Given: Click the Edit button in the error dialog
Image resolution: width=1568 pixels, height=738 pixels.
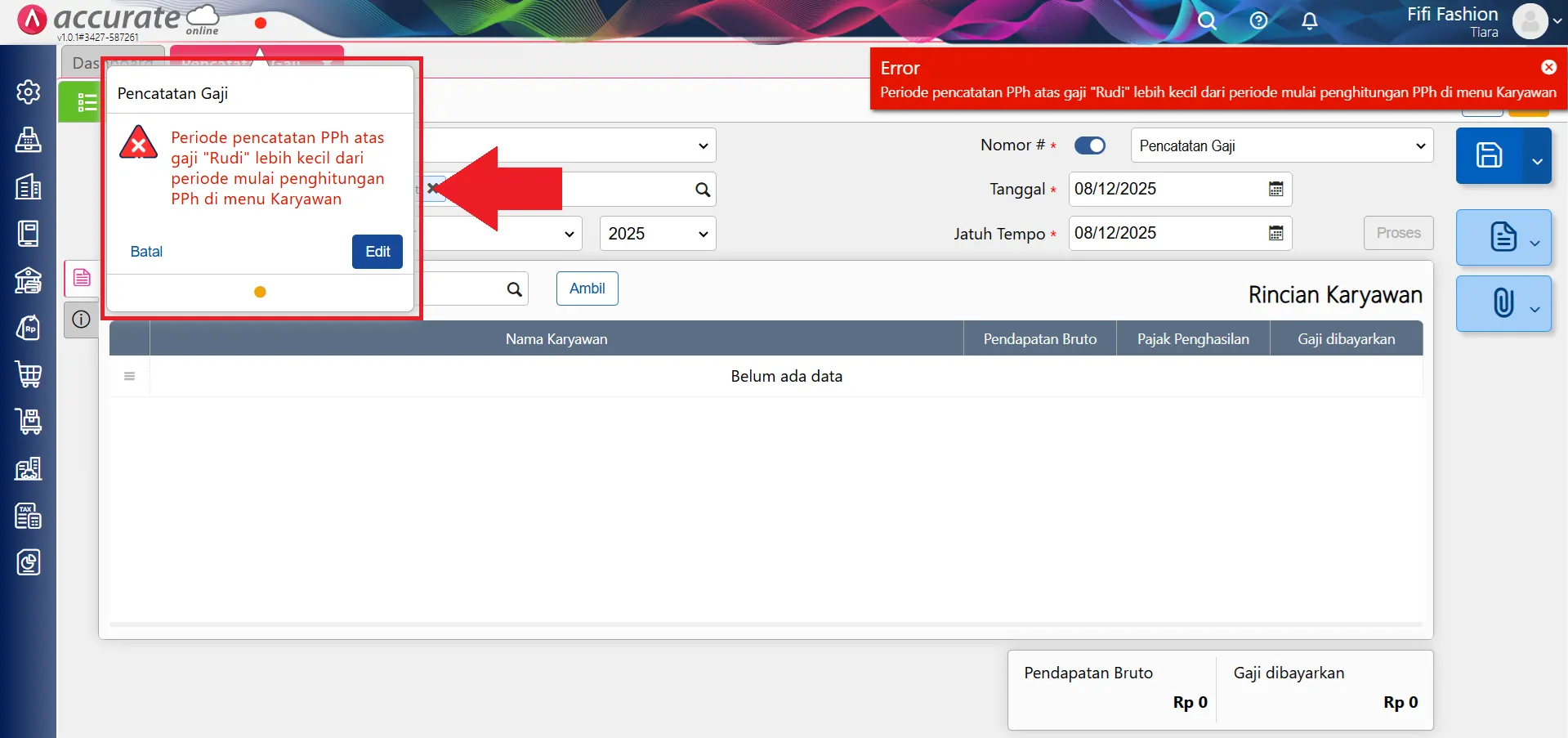Looking at the screenshot, I should (377, 251).
